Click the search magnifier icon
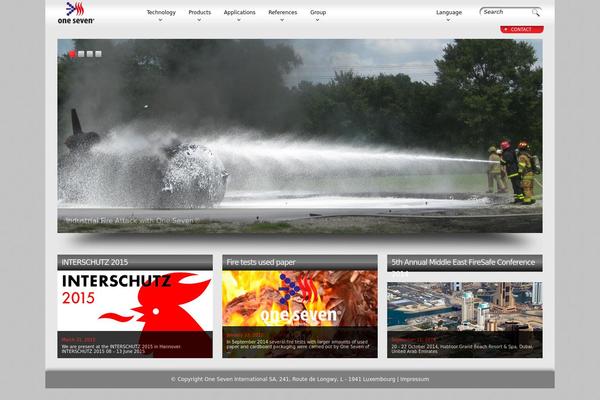Image resolution: width=600 pixels, height=400 pixels. (535, 13)
